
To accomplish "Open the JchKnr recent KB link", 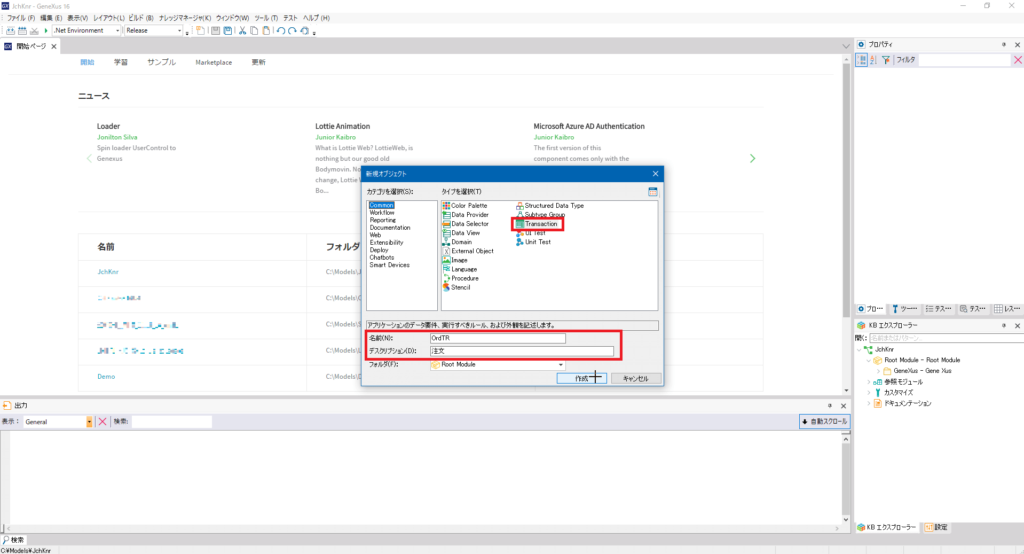I will [x=108, y=272].
